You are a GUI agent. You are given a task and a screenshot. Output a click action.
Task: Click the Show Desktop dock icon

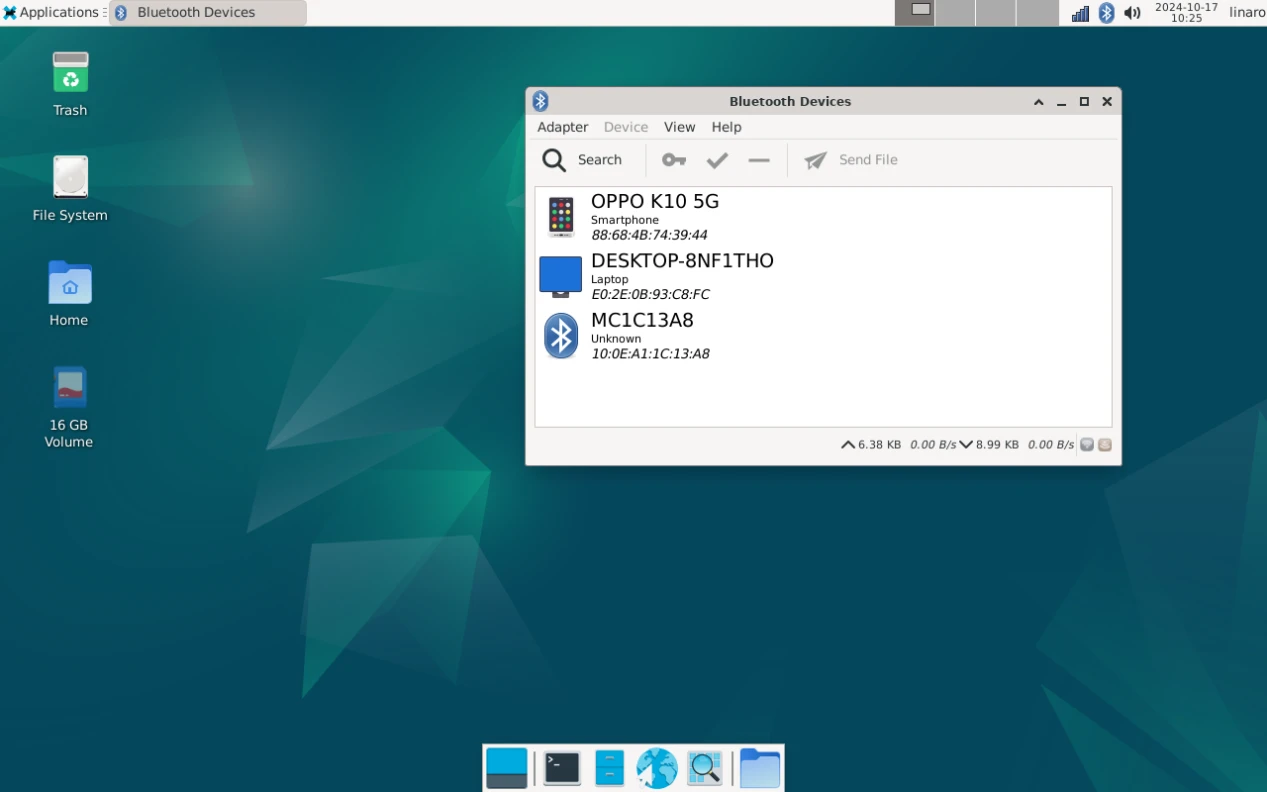[x=507, y=768]
